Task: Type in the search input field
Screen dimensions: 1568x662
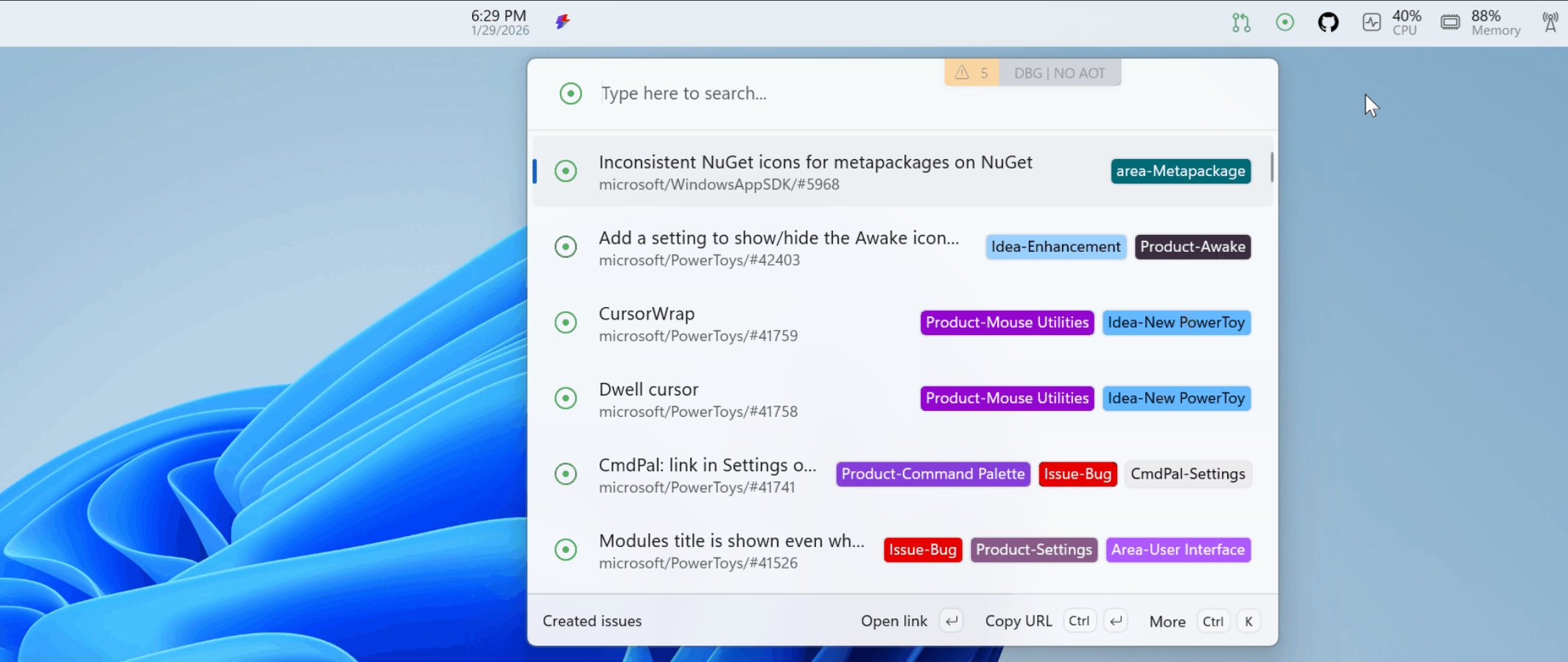Action: tap(766, 94)
